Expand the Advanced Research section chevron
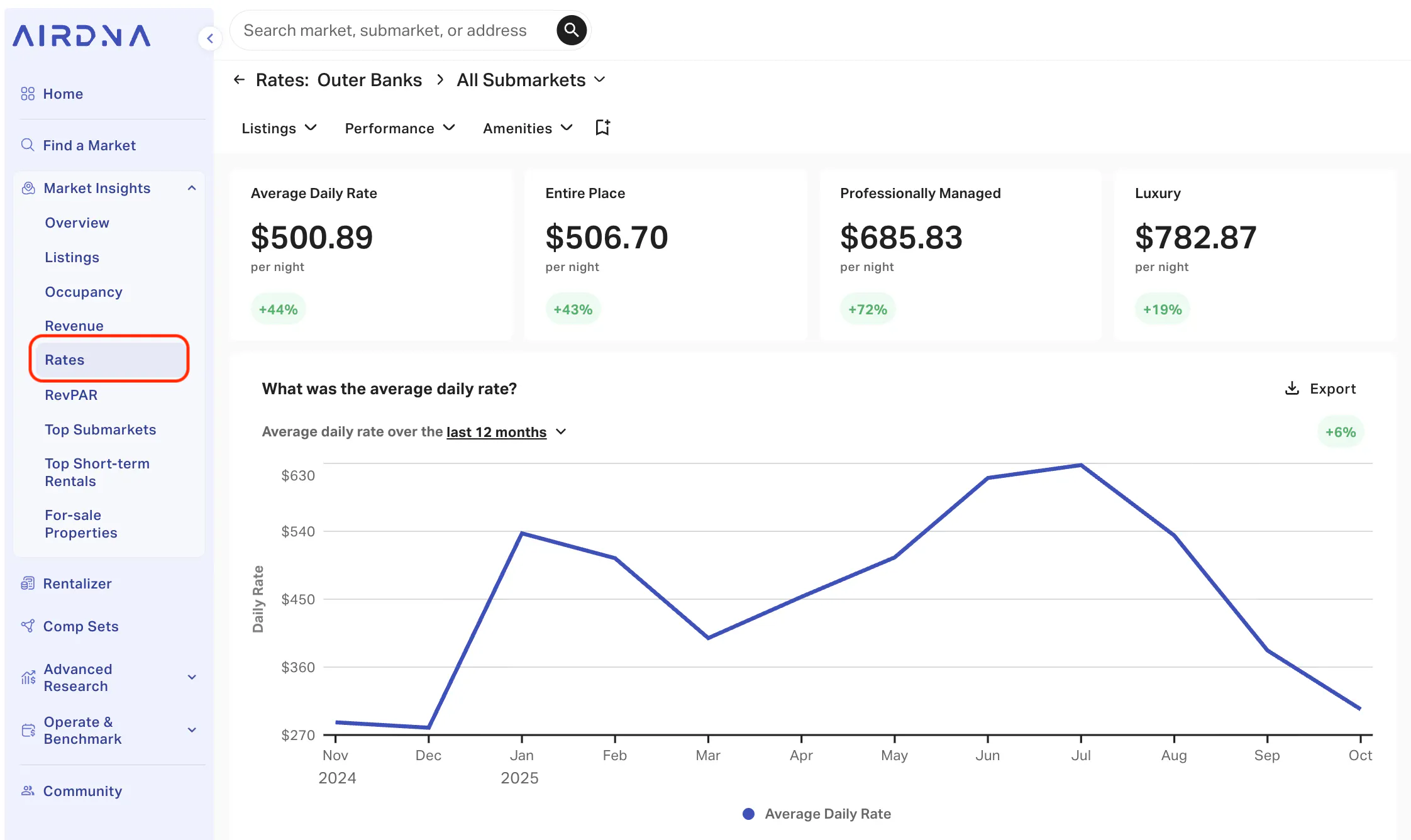1411x840 pixels. (x=192, y=677)
